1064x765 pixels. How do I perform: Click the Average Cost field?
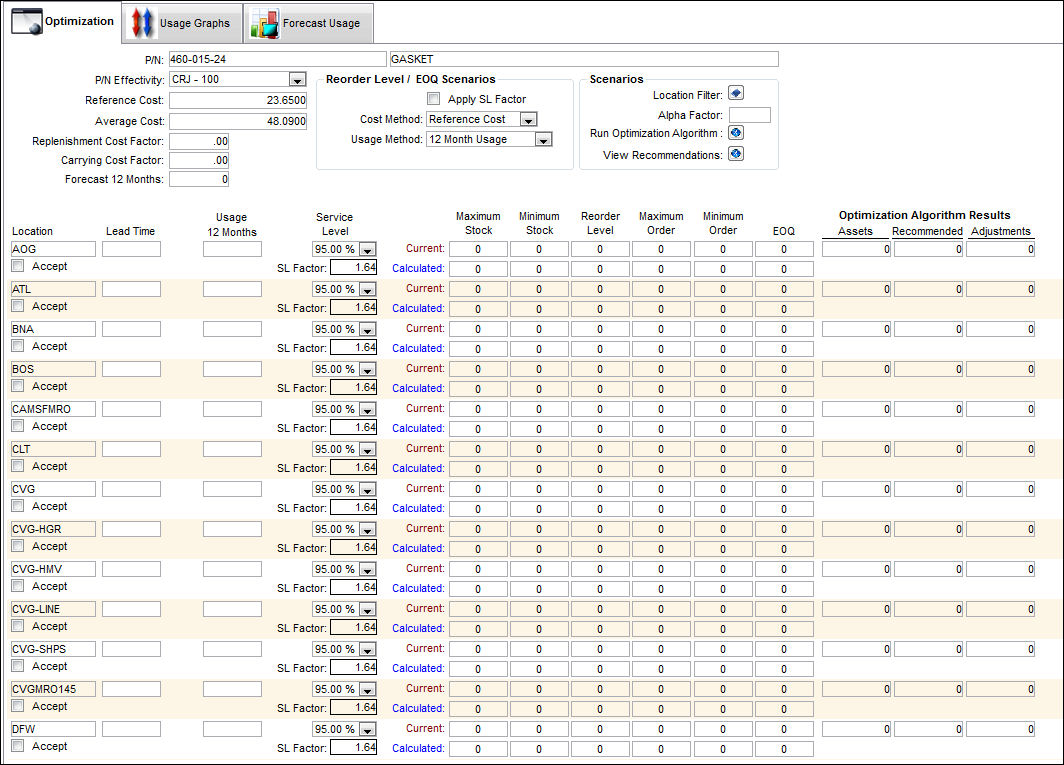click(238, 122)
